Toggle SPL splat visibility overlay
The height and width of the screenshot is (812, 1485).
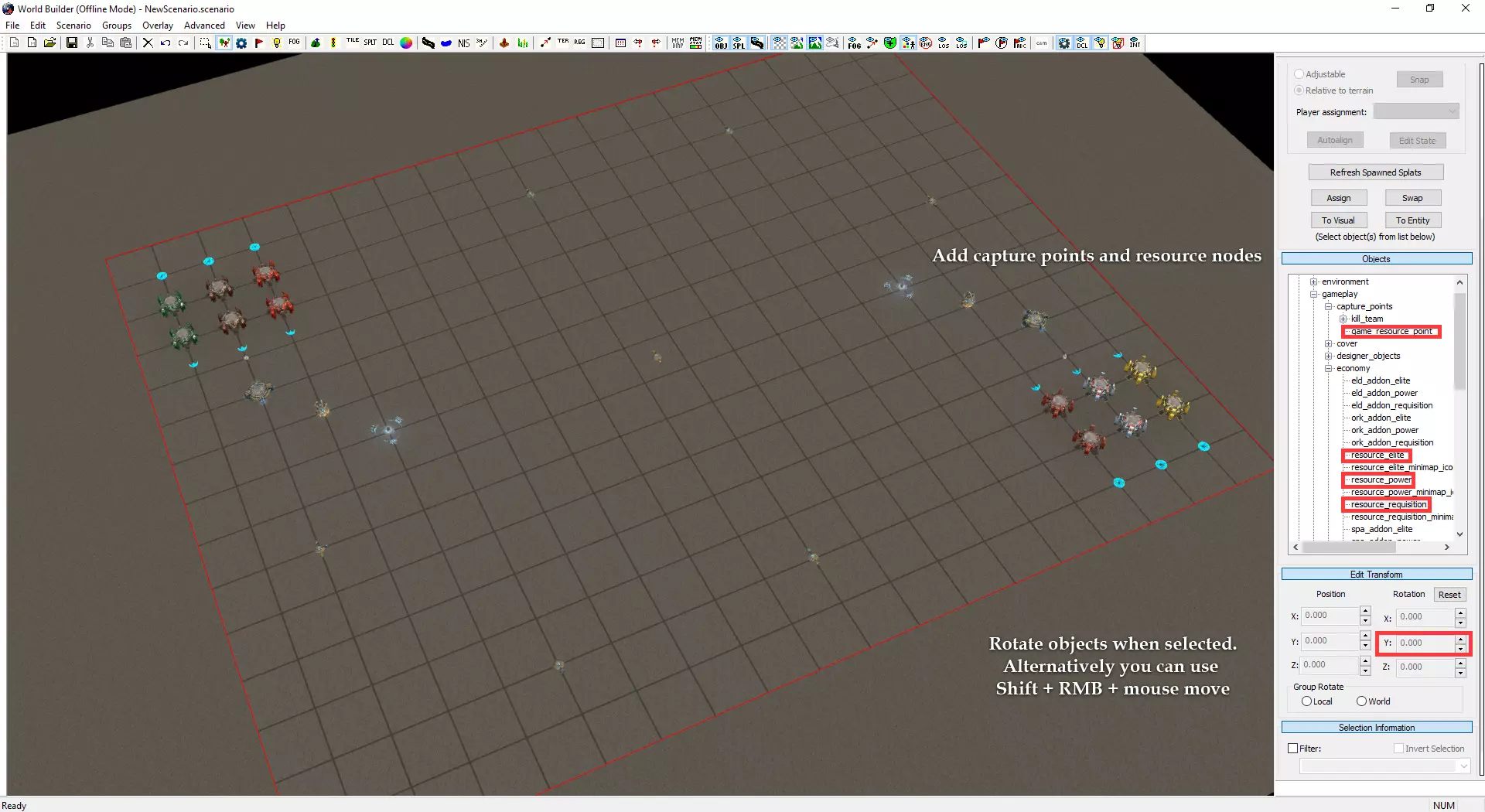[739, 43]
